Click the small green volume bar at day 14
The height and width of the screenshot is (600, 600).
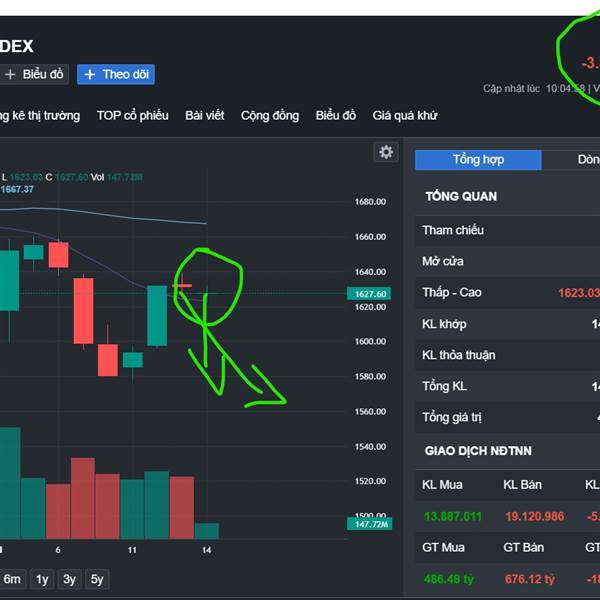coord(207,531)
